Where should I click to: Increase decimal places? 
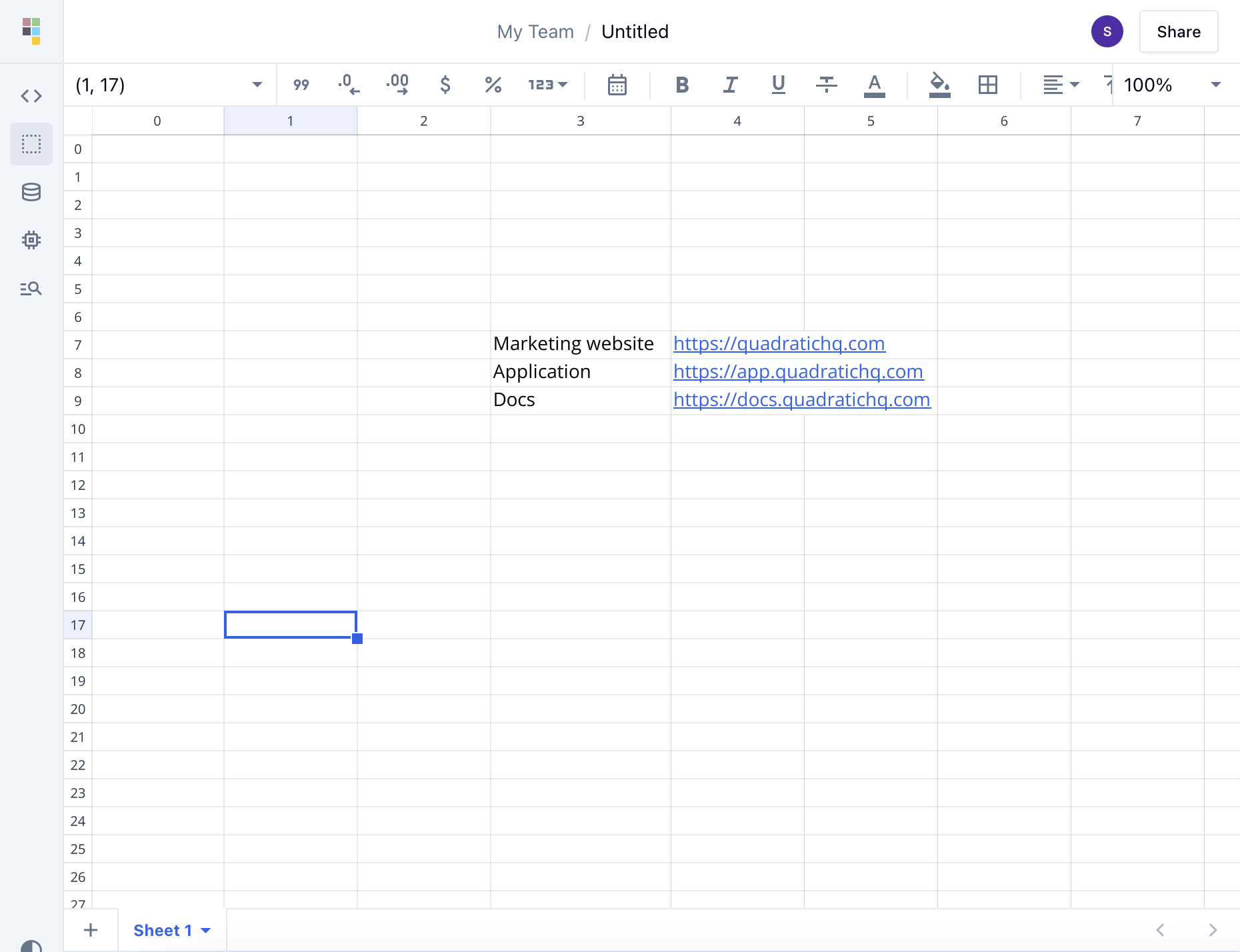[x=397, y=85]
